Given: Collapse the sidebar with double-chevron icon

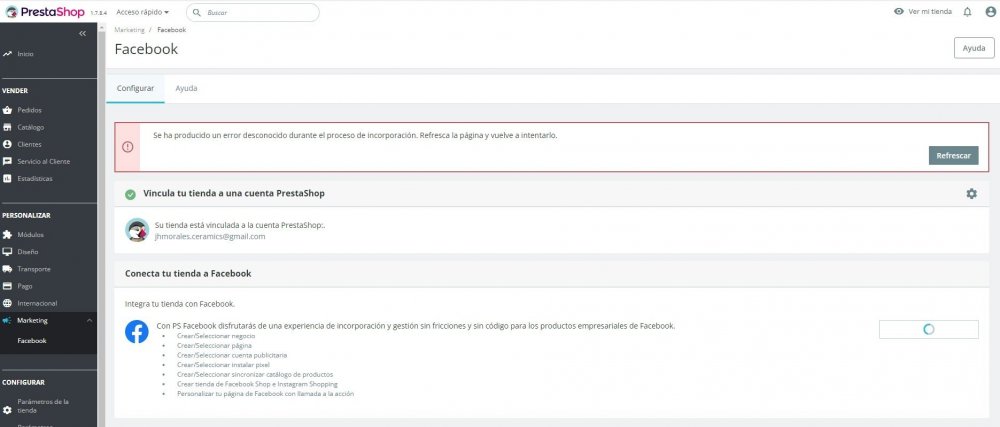Looking at the screenshot, I should (x=83, y=33).
